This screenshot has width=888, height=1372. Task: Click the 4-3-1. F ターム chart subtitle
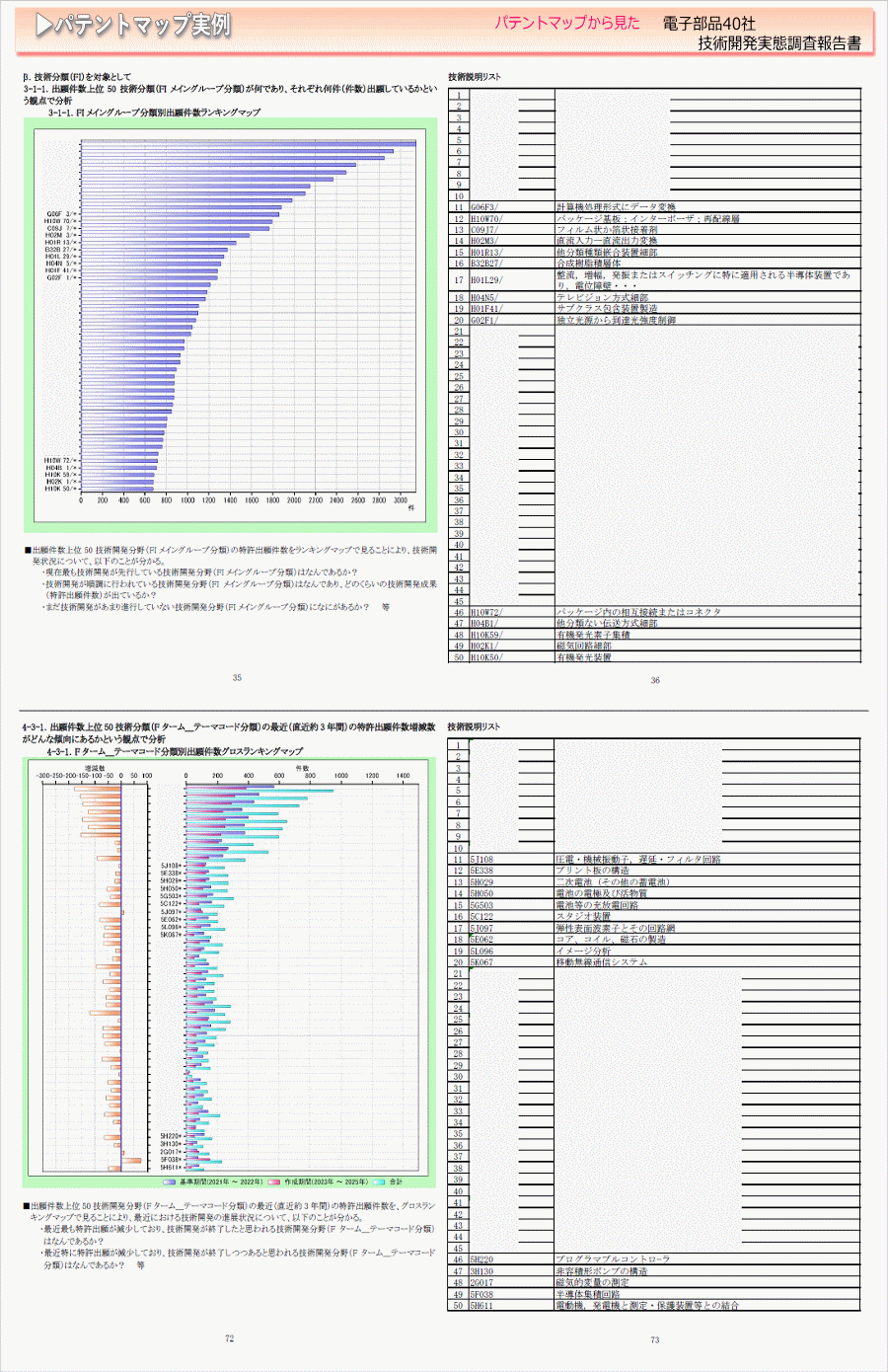click(174, 751)
